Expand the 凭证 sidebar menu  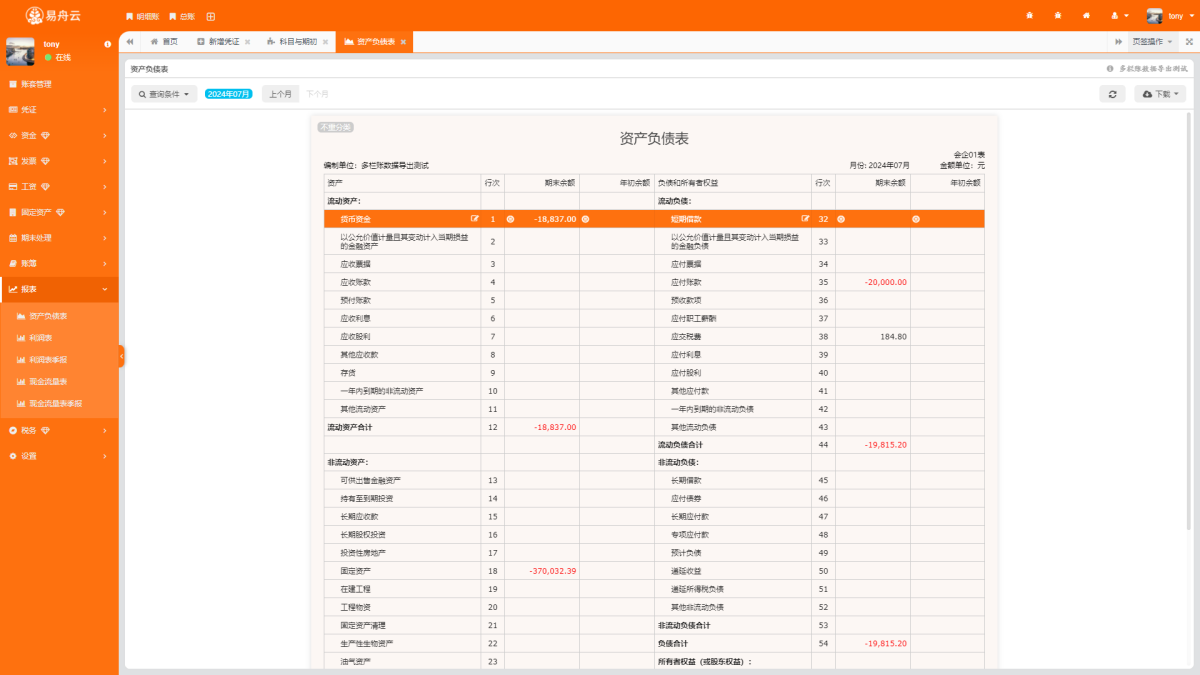point(59,110)
